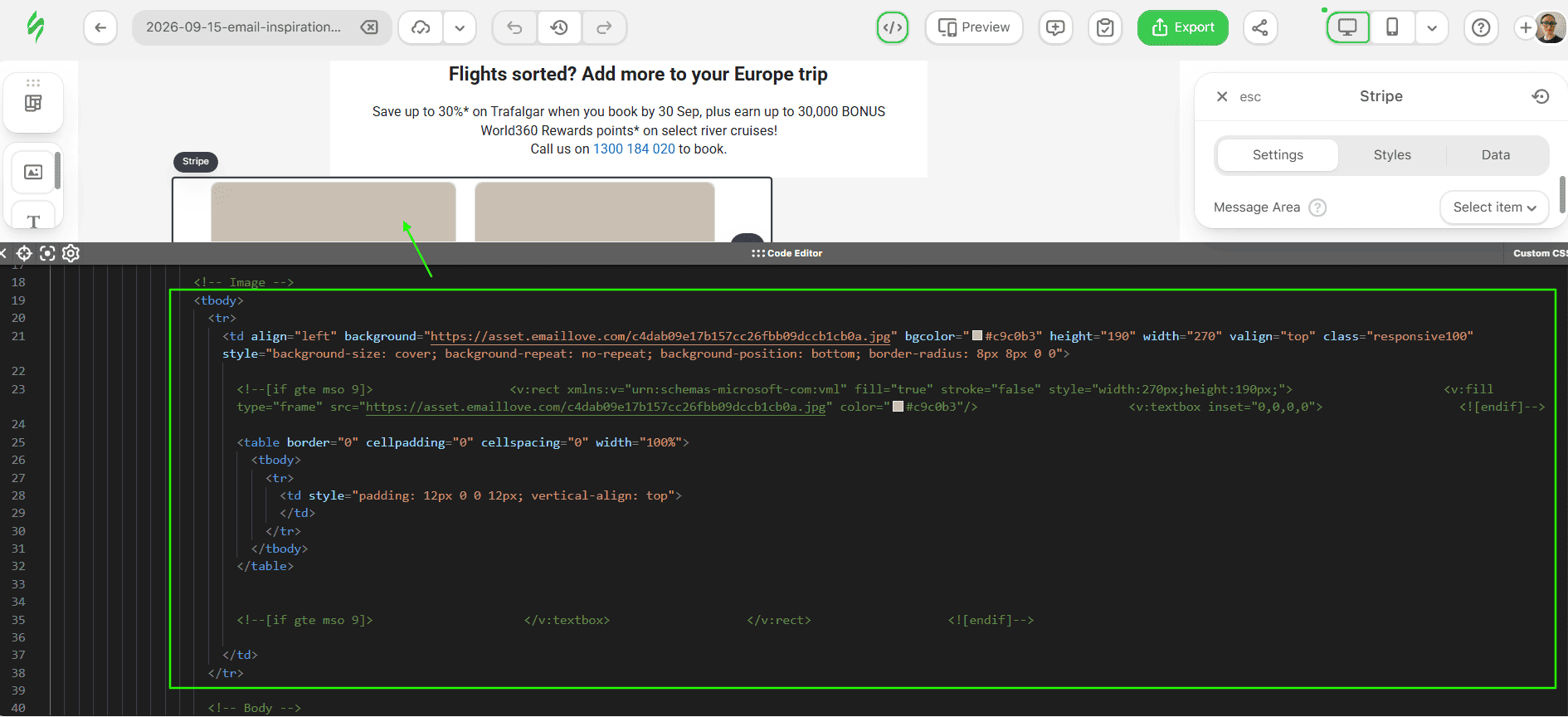
Task: Add a comment with the speech bubble icon
Action: click(x=1055, y=27)
